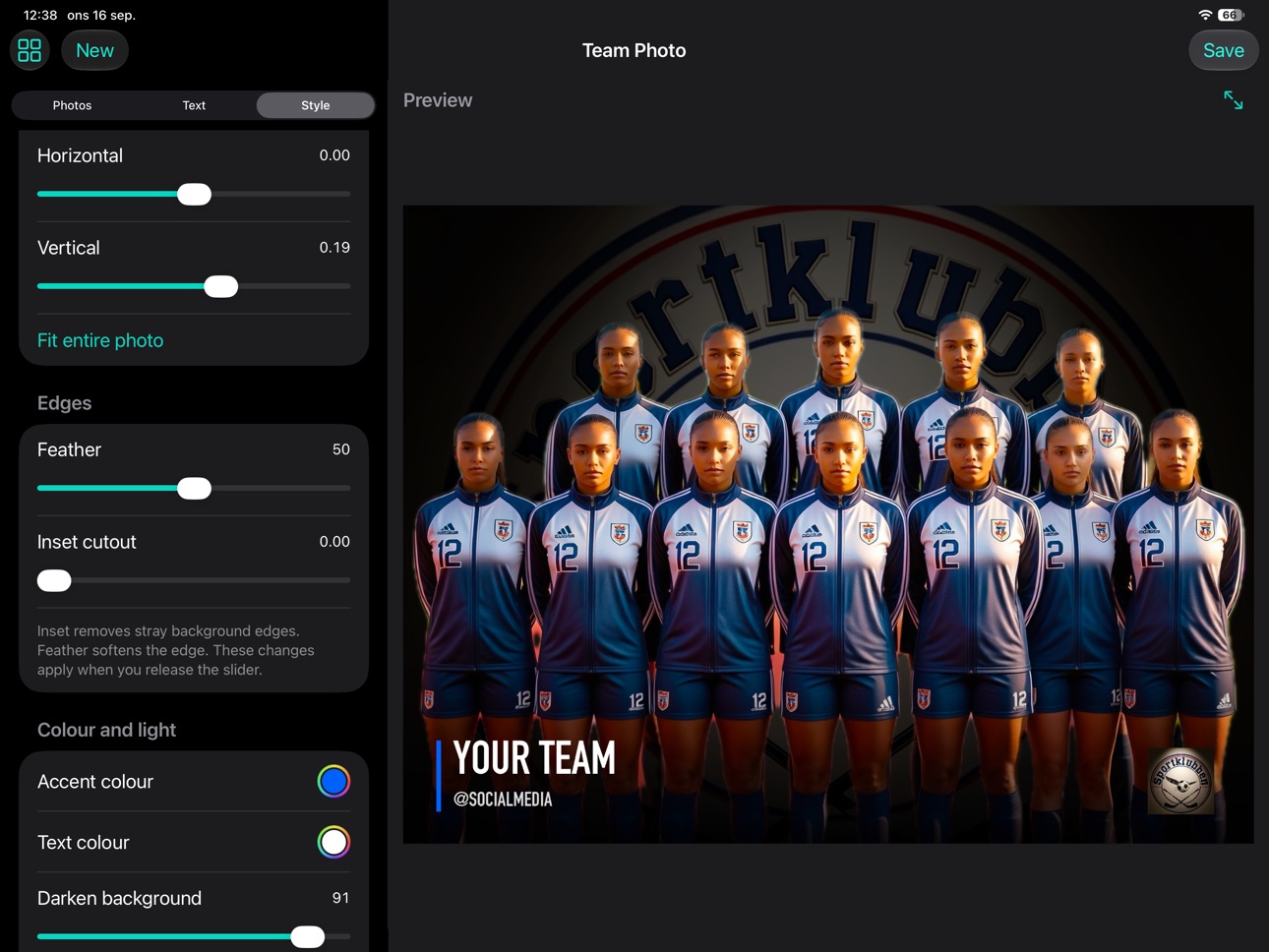Save the team photo
1269x952 pixels.
coord(1224,50)
